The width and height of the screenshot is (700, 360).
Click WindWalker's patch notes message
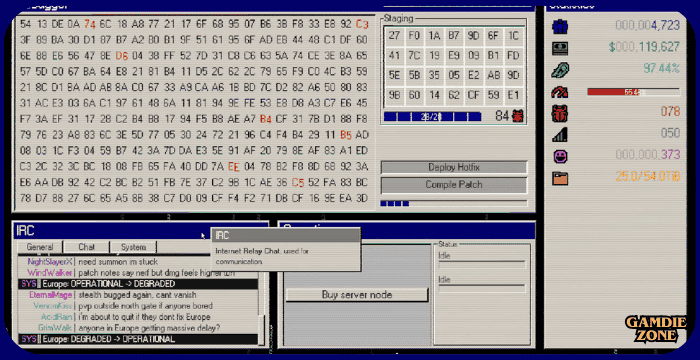[156, 273]
